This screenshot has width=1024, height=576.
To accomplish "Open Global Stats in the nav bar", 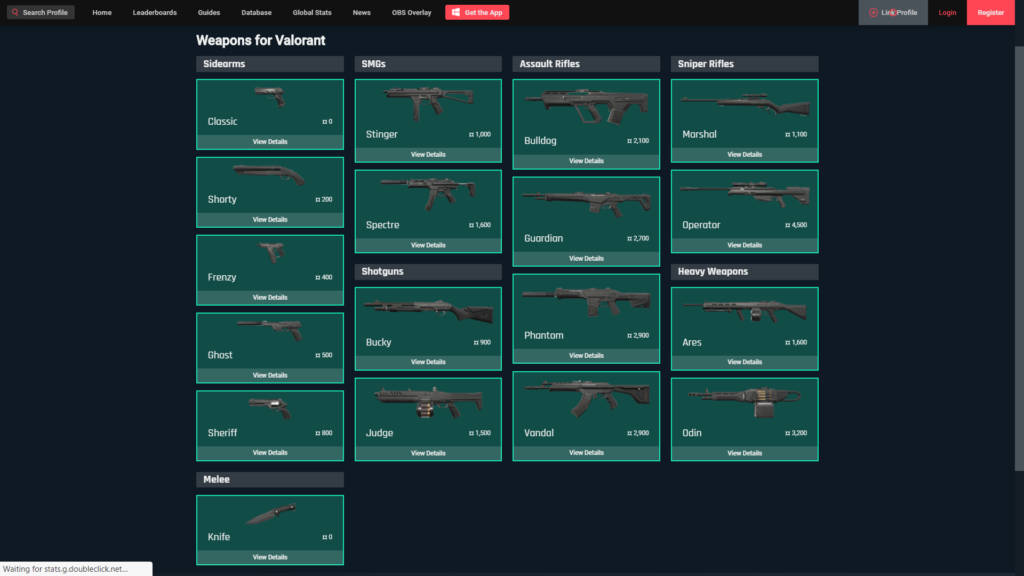I will pyautogui.click(x=312, y=12).
